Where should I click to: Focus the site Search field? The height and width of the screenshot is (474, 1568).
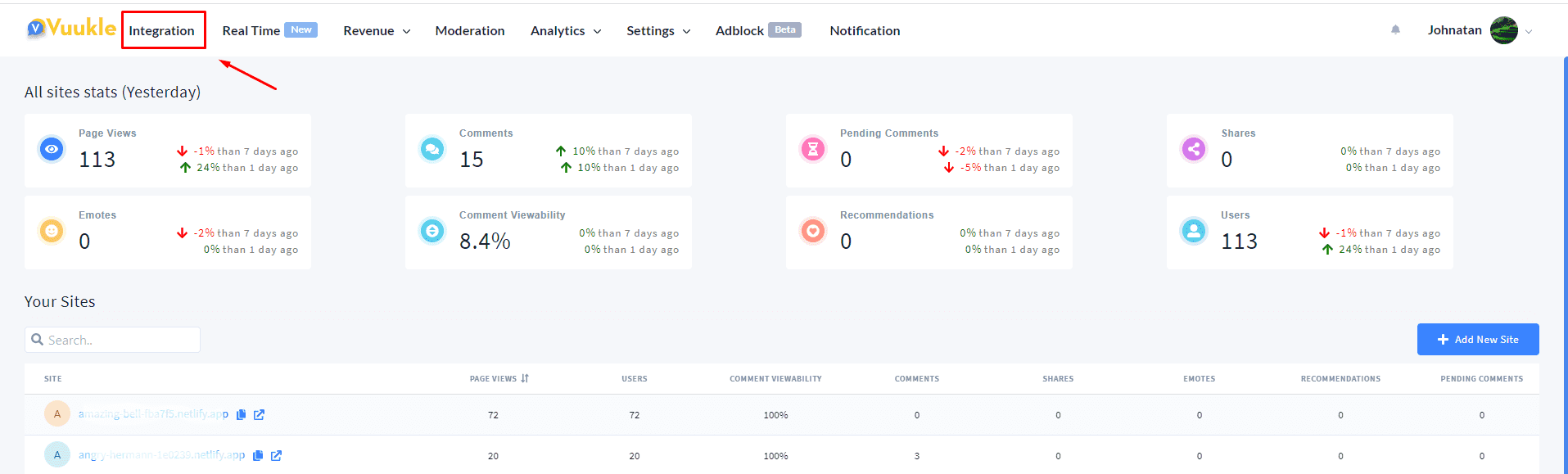click(112, 340)
